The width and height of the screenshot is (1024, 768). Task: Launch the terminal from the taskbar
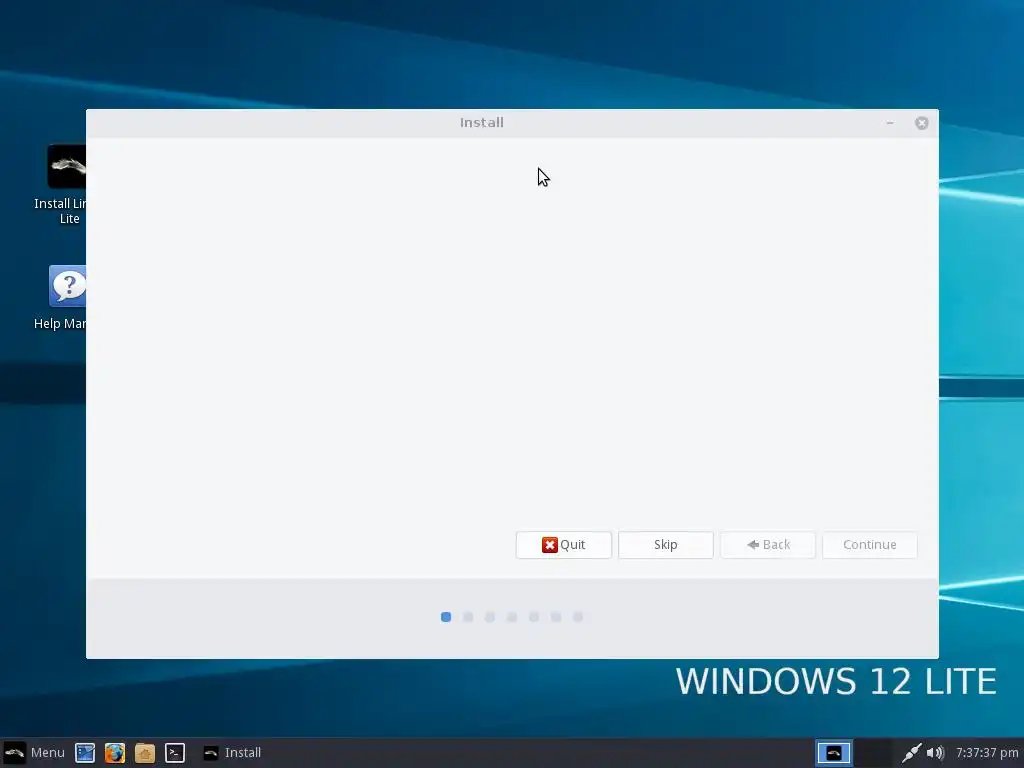(175, 753)
